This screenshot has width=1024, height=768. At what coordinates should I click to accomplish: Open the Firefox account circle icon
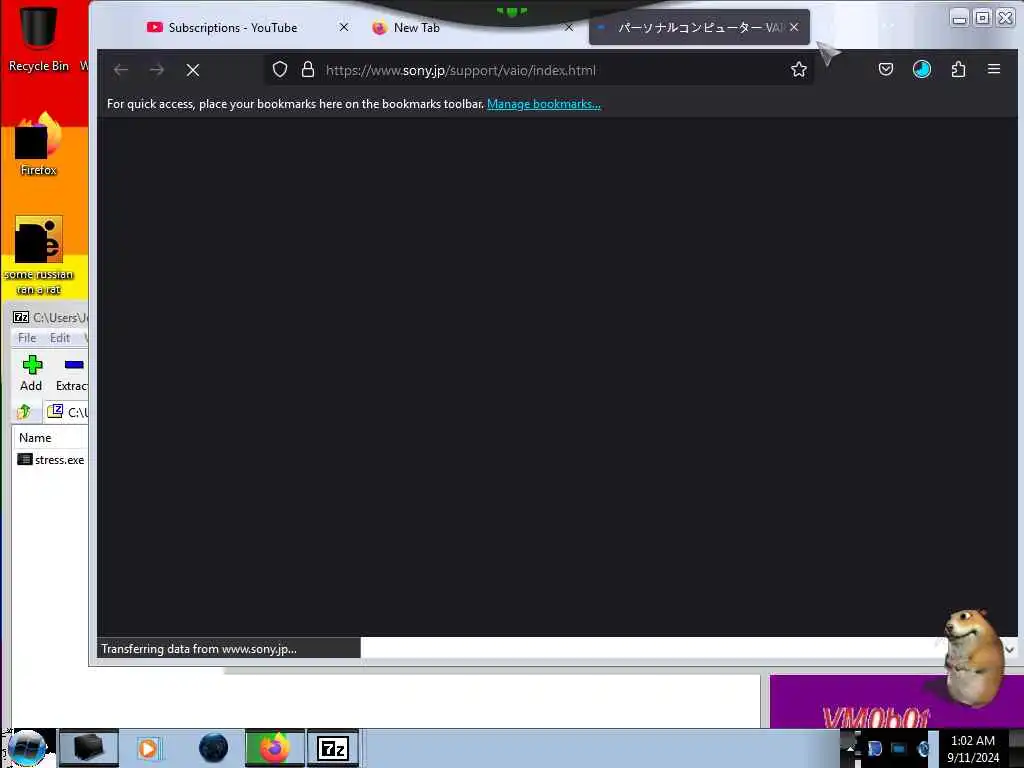pos(921,69)
